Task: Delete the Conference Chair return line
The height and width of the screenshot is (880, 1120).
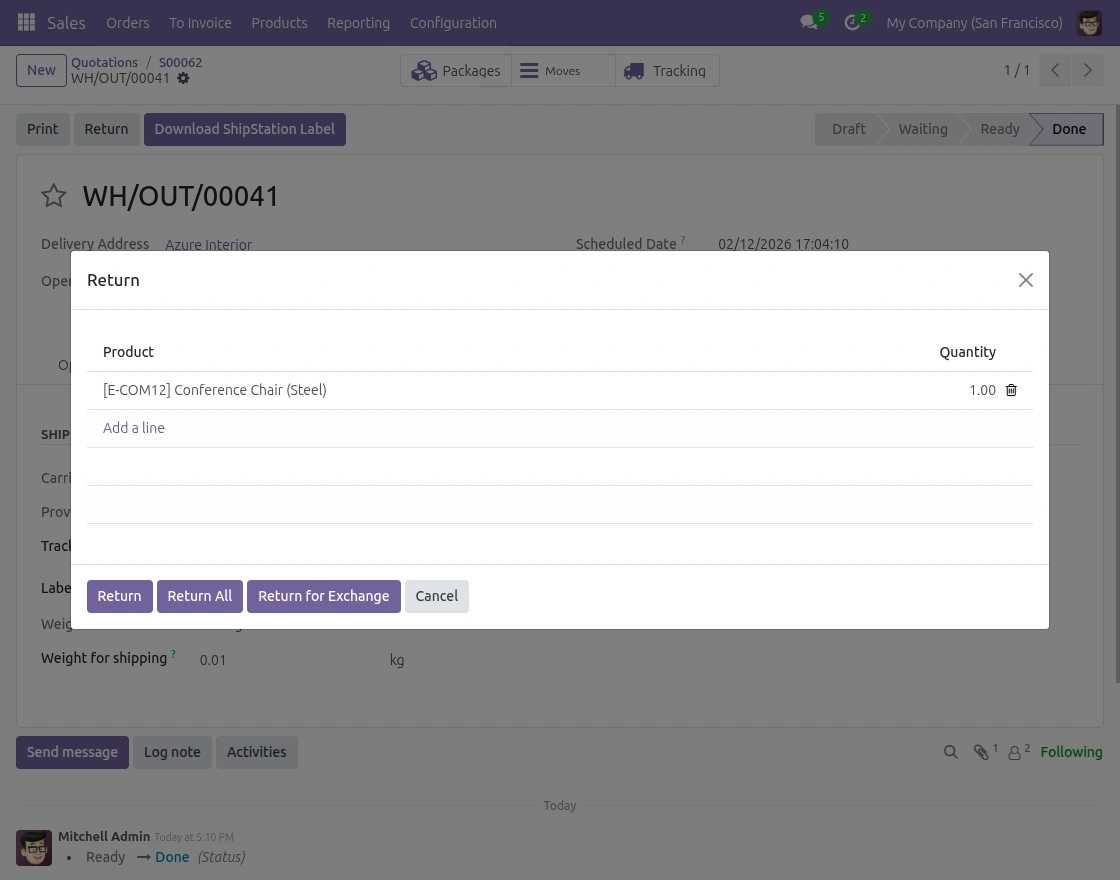Action: pyautogui.click(x=1011, y=390)
